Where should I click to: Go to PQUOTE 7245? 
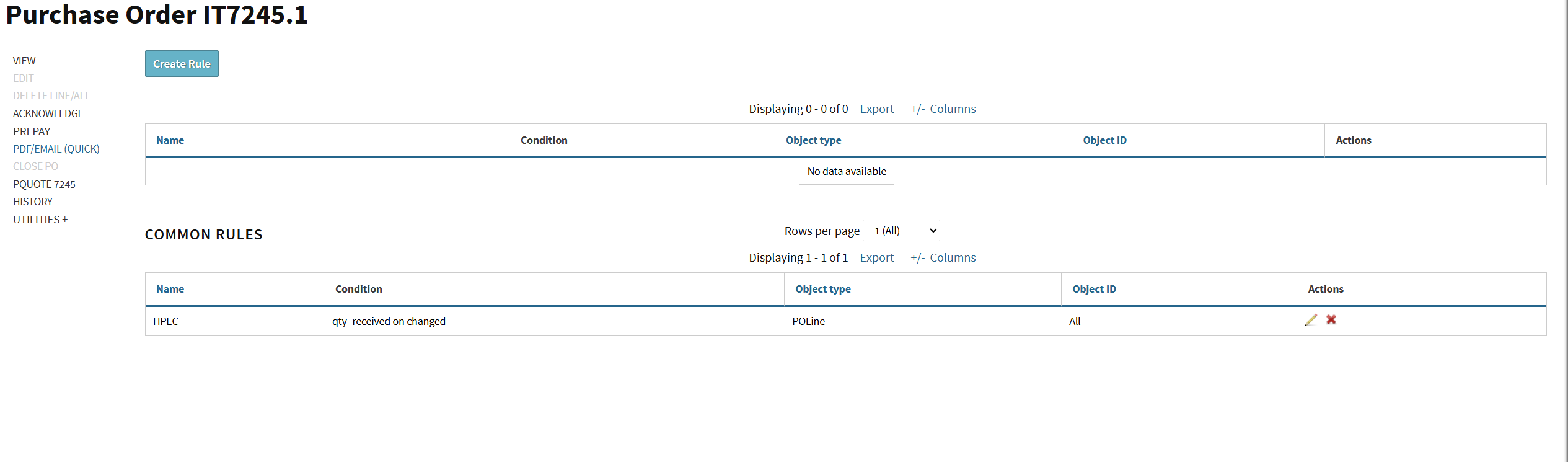pos(44,184)
